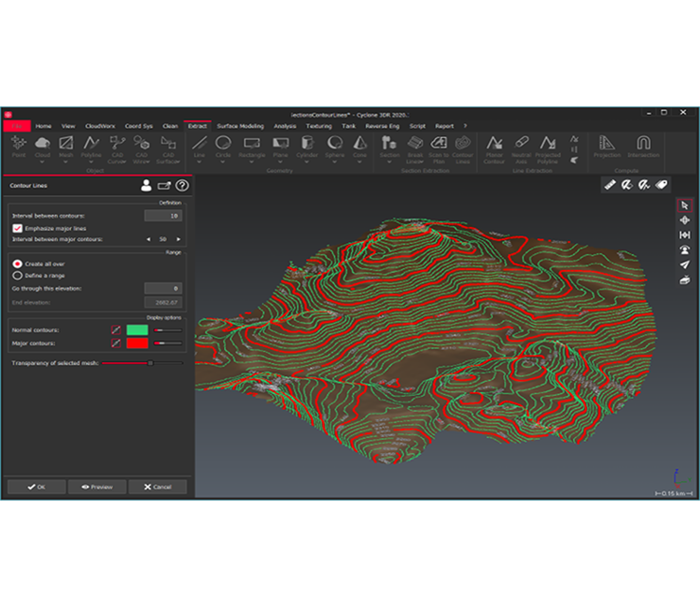This screenshot has width=700, height=607.
Task: Switch to the Analysis tab
Action: [285, 126]
